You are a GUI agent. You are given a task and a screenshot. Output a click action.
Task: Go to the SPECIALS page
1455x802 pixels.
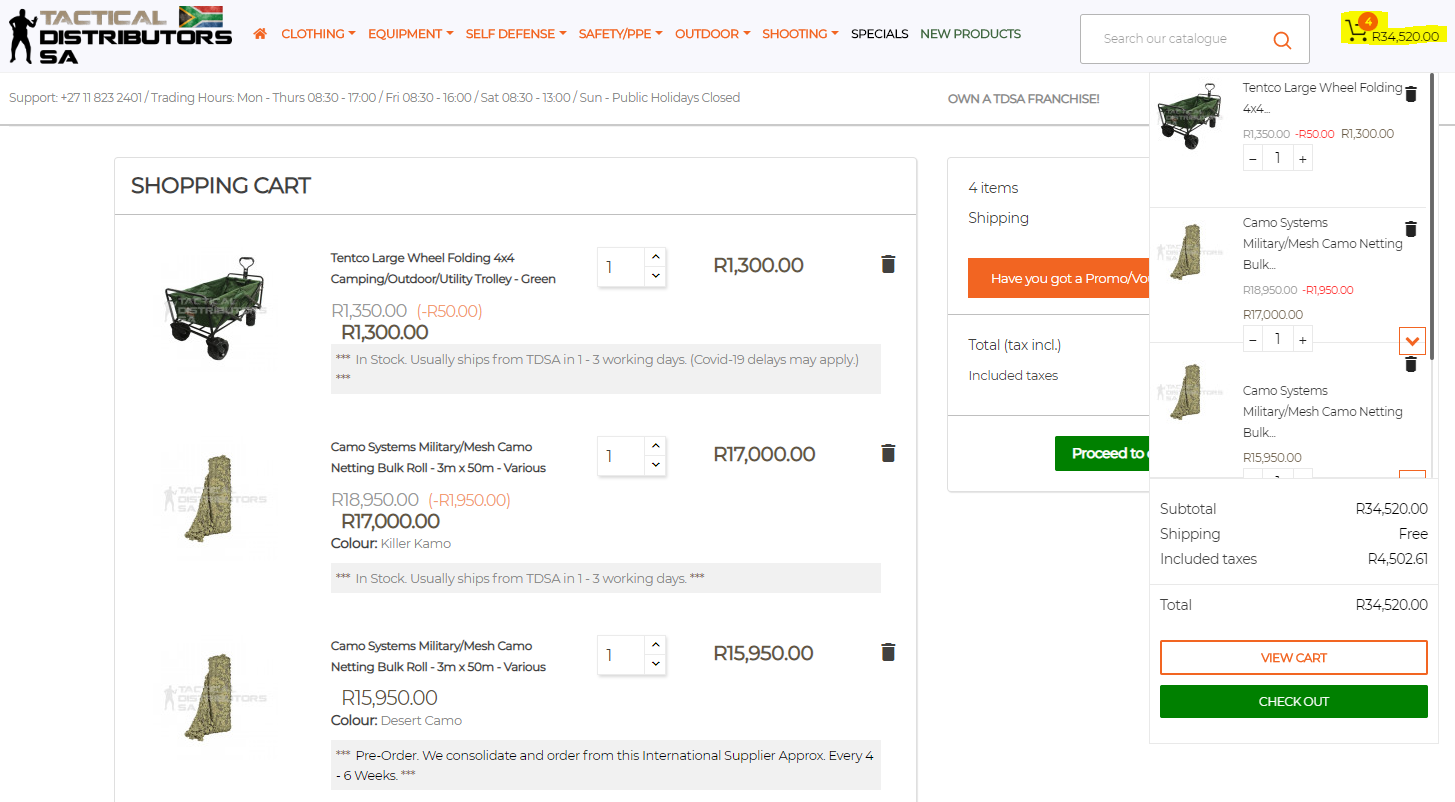coord(879,34)
